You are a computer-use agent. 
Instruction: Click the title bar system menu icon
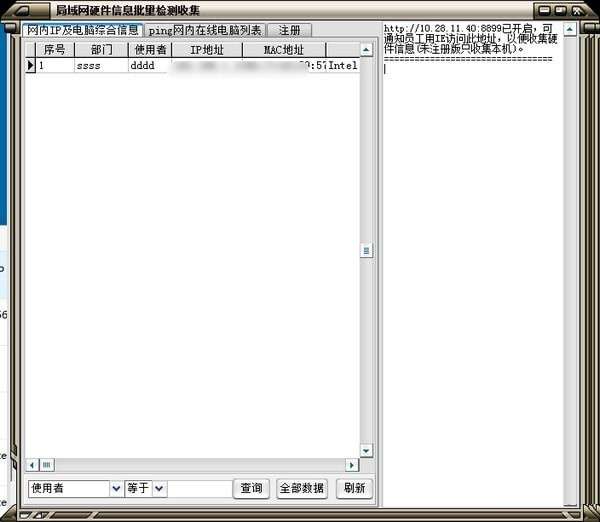click(x=24, y=11)
